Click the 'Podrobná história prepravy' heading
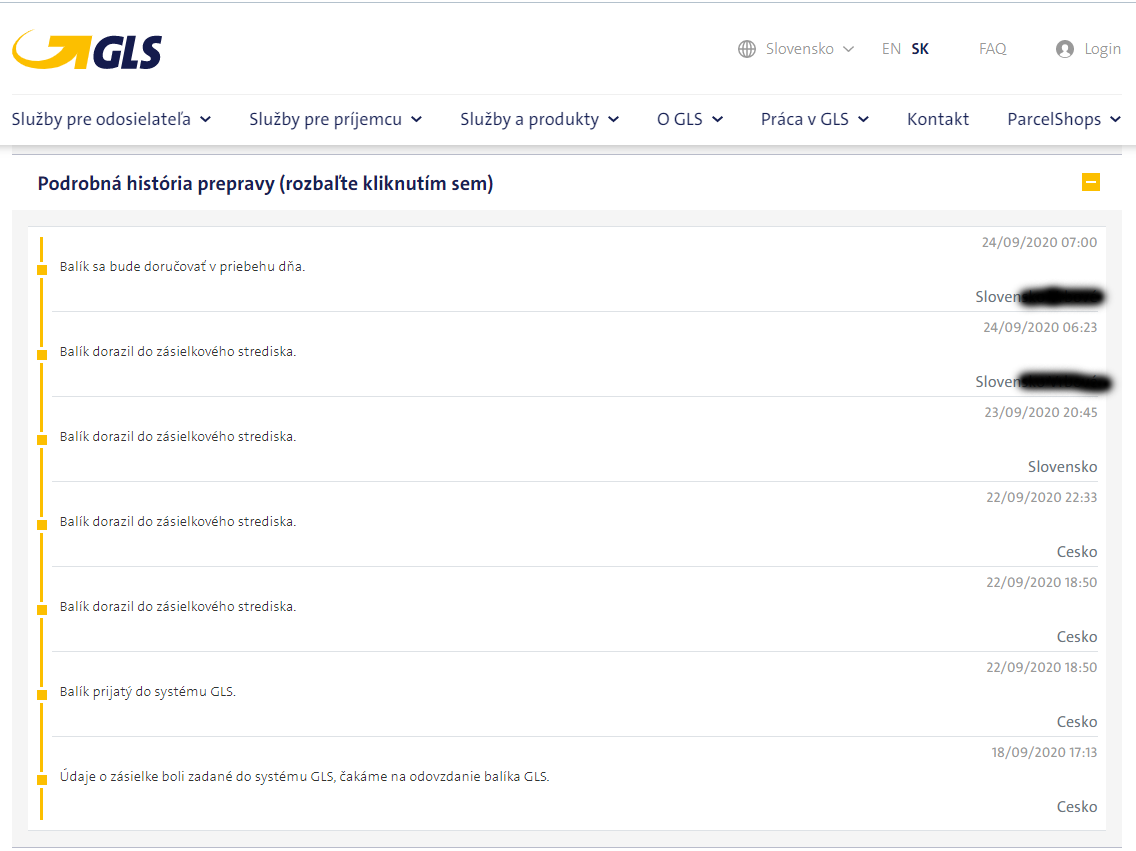The width and height of the screenshot is (1136, 851). pos(265,184)
